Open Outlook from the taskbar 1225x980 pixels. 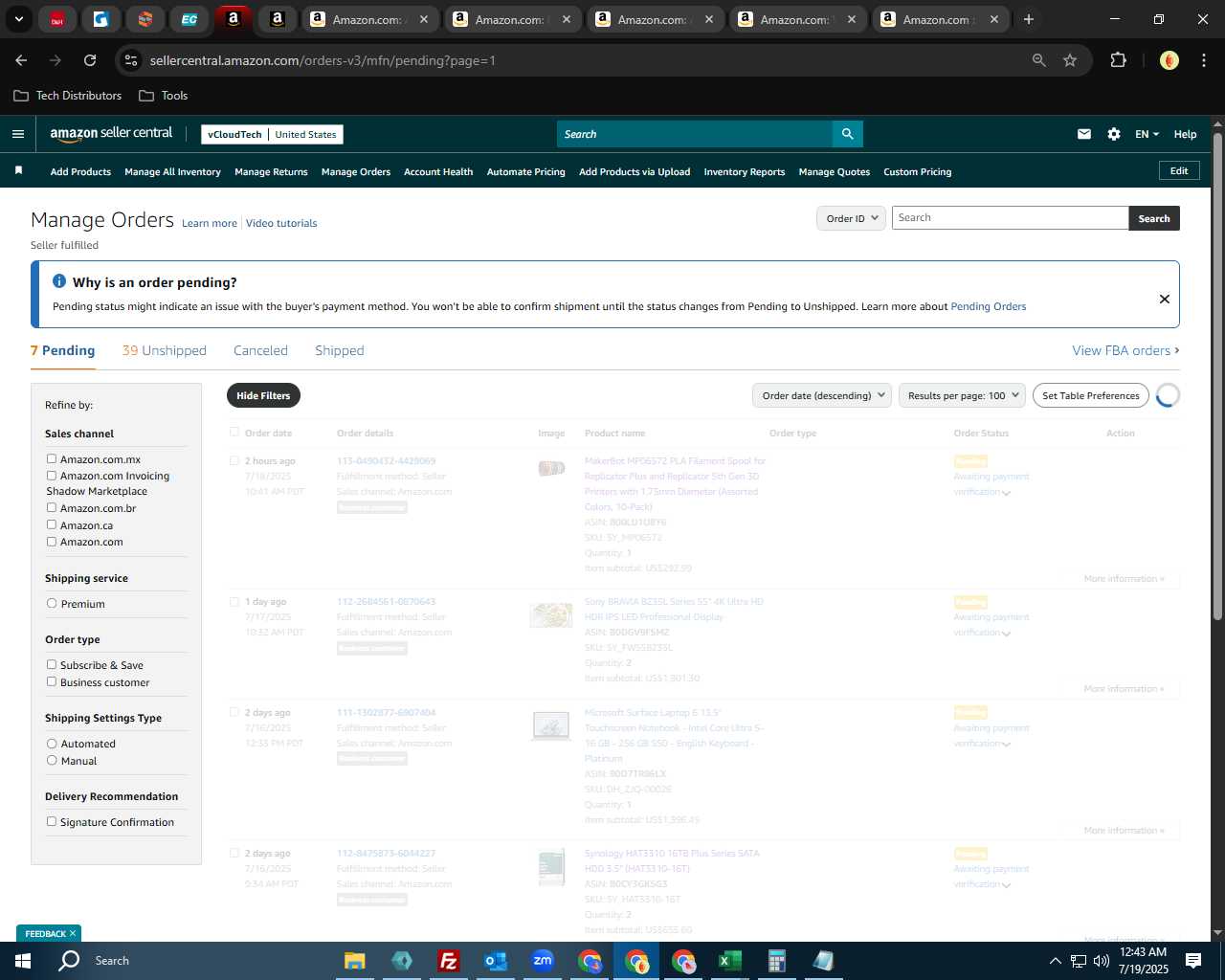pyautogui.click(x=496, y=961)
